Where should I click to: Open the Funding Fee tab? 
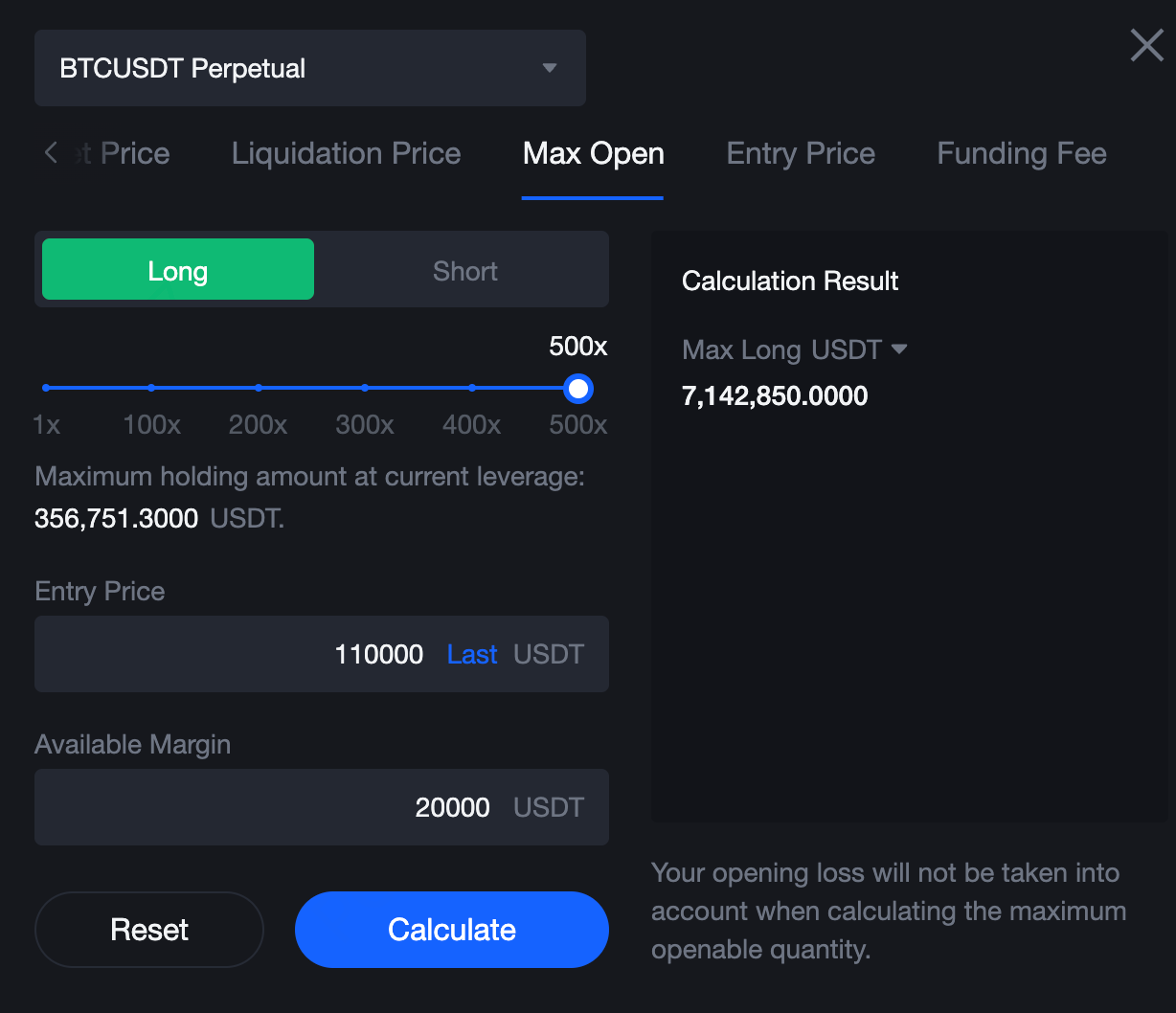[1021, 154]
